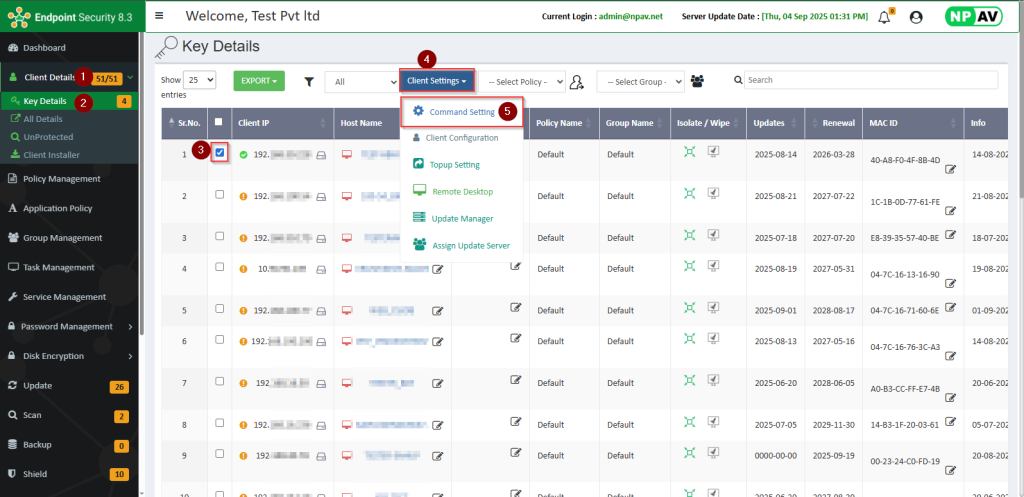Uncheck the checkbox for row 1
1024x497 pixels.
tap(219, 152)
